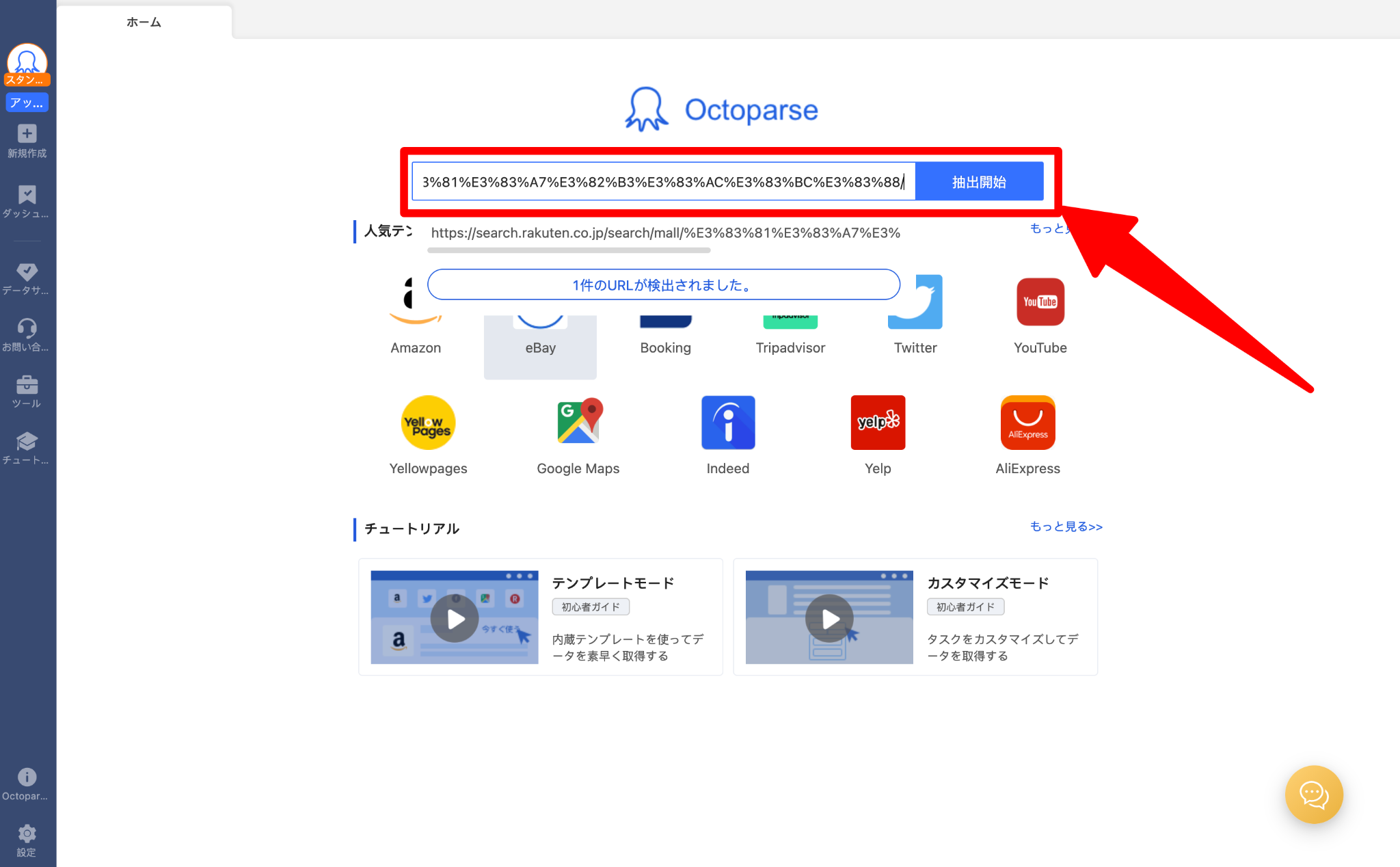Select the suggested rakuten search URL
The image size is (1400, 867).
[665, 232]
